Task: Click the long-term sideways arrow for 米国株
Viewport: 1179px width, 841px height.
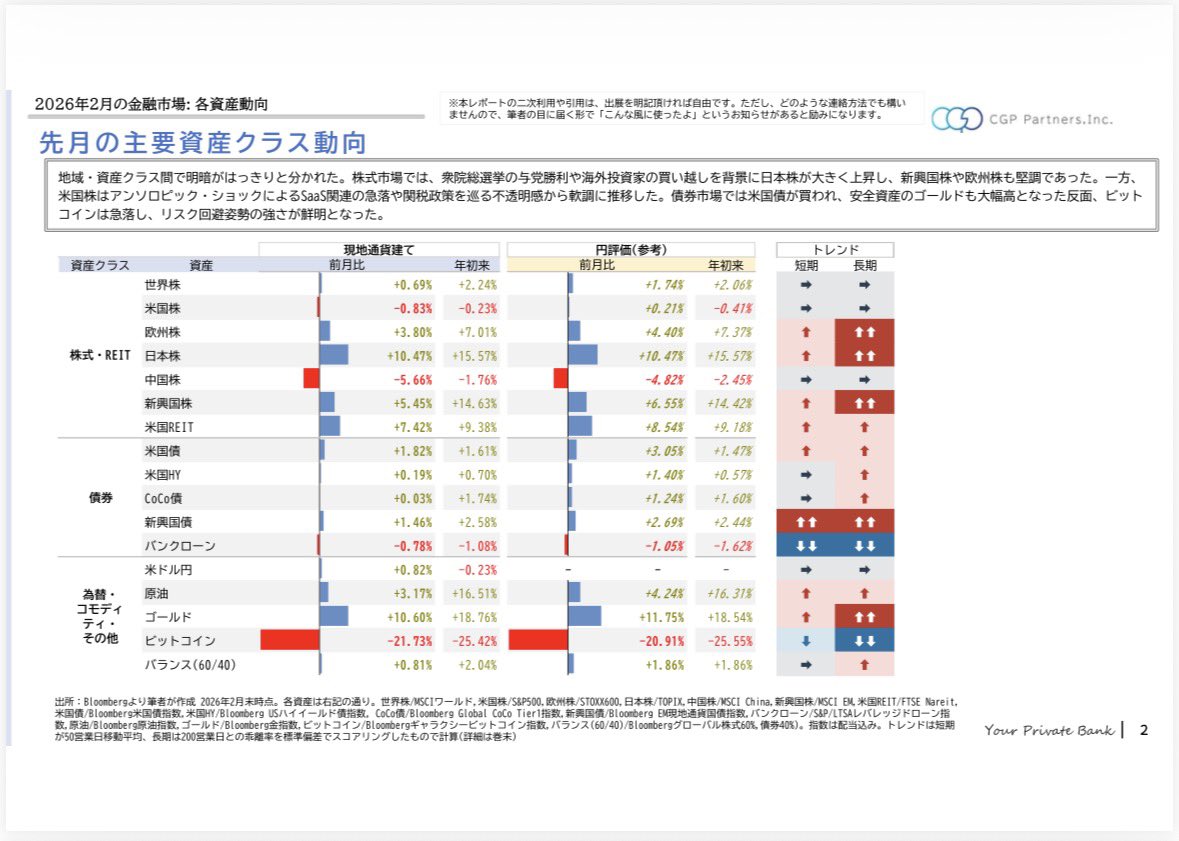Action: pyautogui.click(x=864, y=308)
